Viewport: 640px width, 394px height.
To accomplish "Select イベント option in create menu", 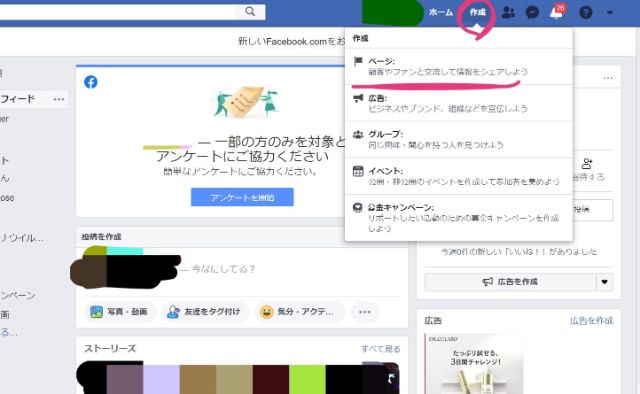I will pos(459,176).
